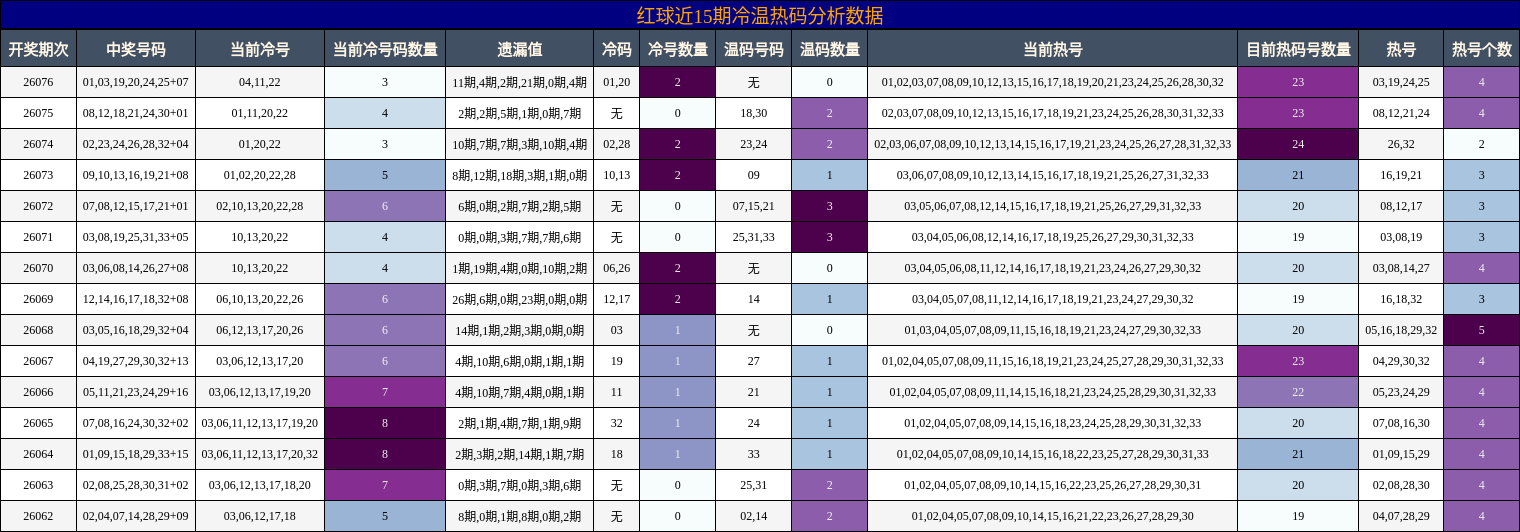Click cold code cell 06,26

click(x=617, y=268)
